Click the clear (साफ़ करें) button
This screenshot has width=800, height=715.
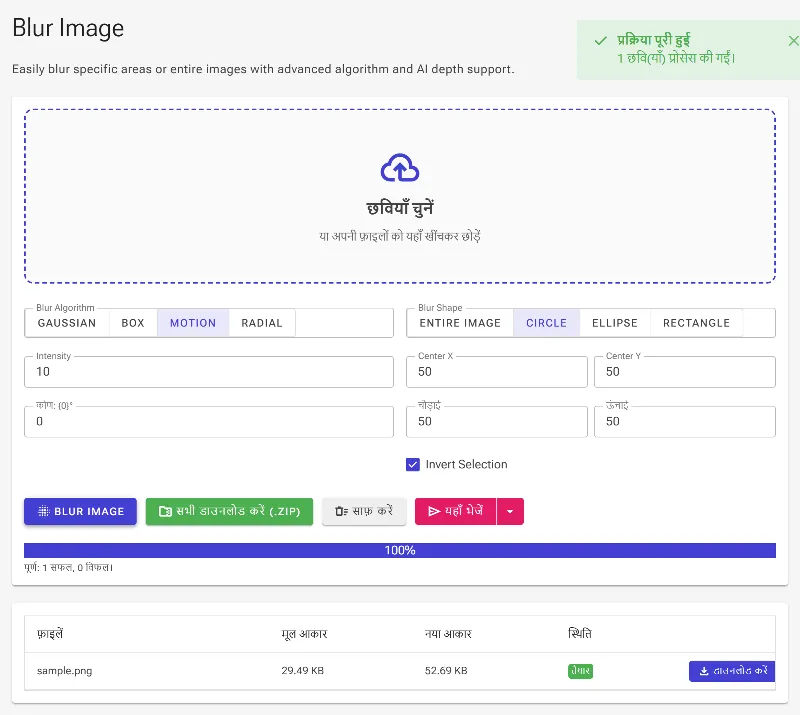(x=364, y=511)
